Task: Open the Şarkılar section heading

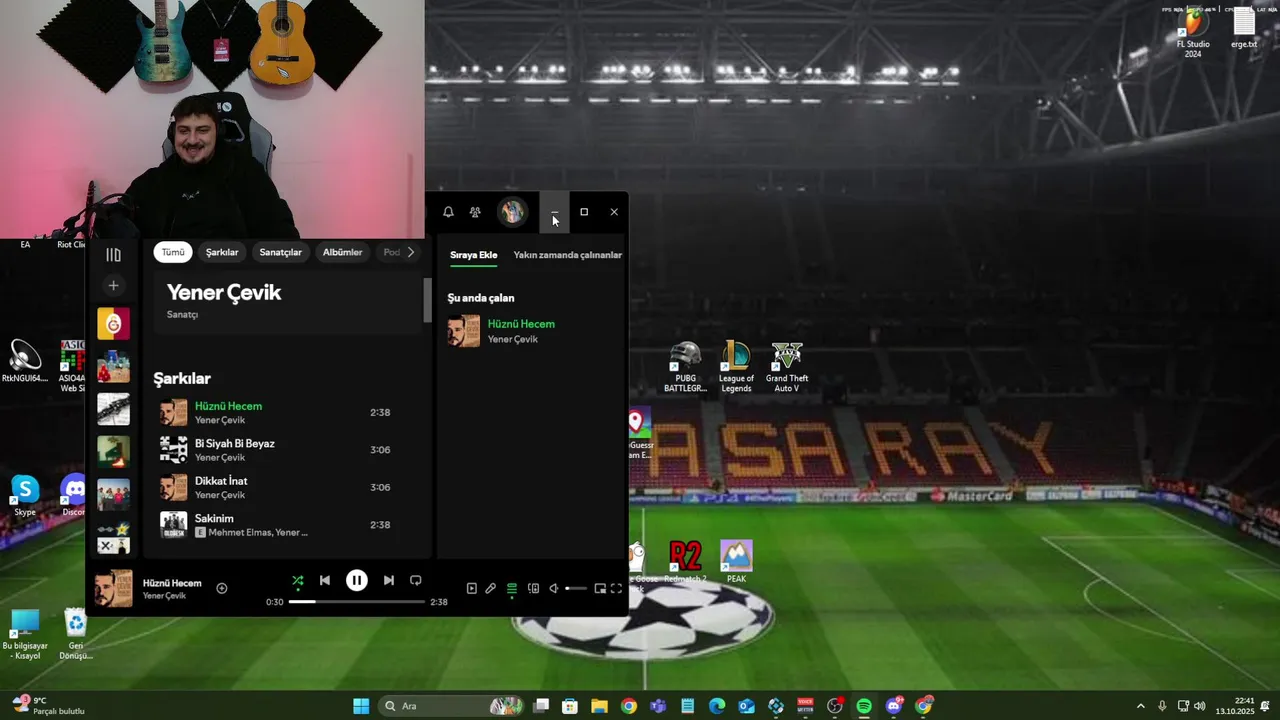Action: coord(182,379)
